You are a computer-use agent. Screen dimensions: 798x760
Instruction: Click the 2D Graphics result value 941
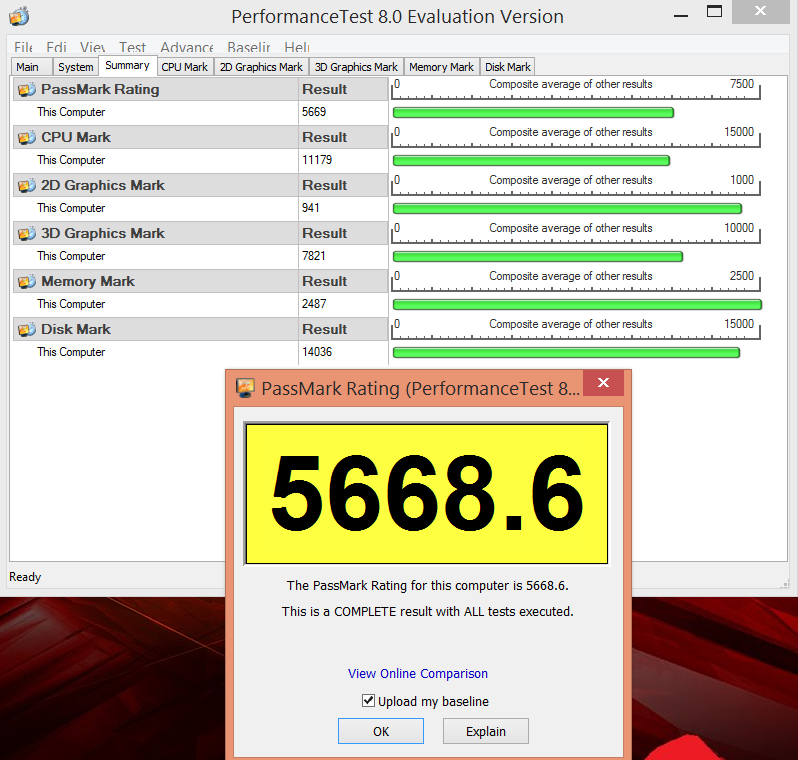(310, 208)
